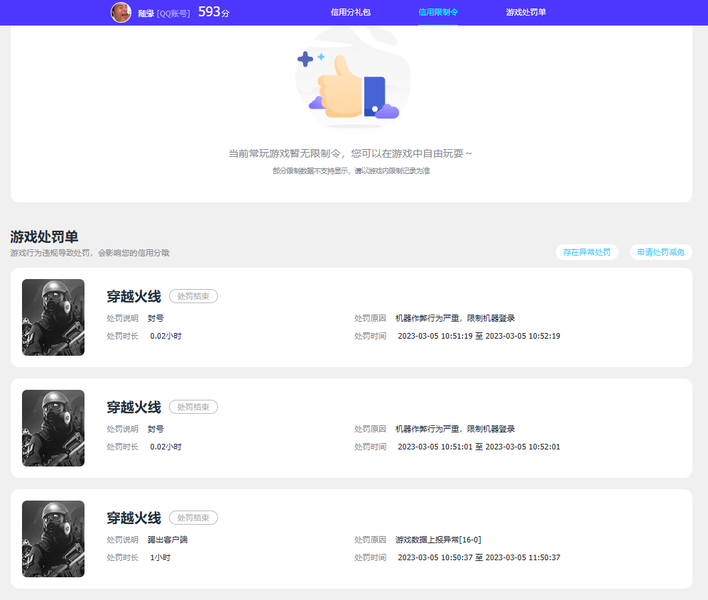Click 封号 description in 10:51:19 card
Screen dimensions: 708x600
point(156,318)
